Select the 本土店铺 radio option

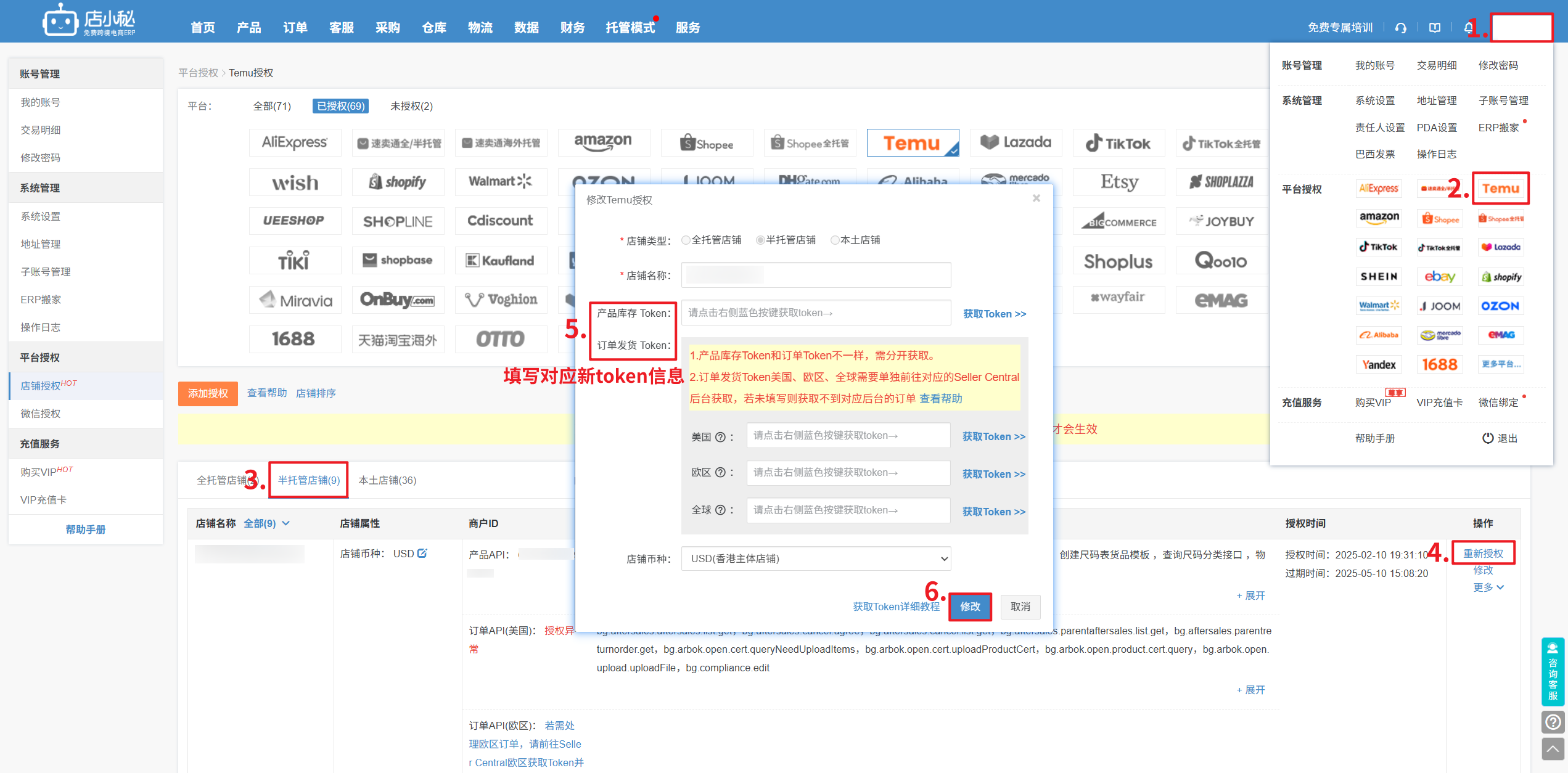pos(835,240)
